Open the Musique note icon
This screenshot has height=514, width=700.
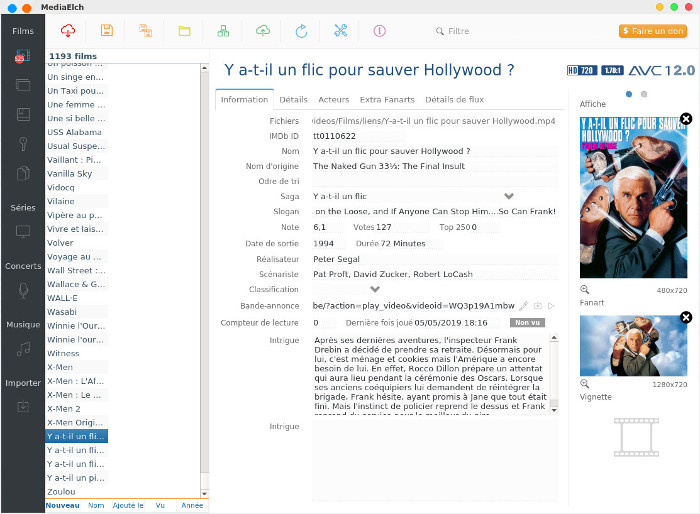point(23,349)
